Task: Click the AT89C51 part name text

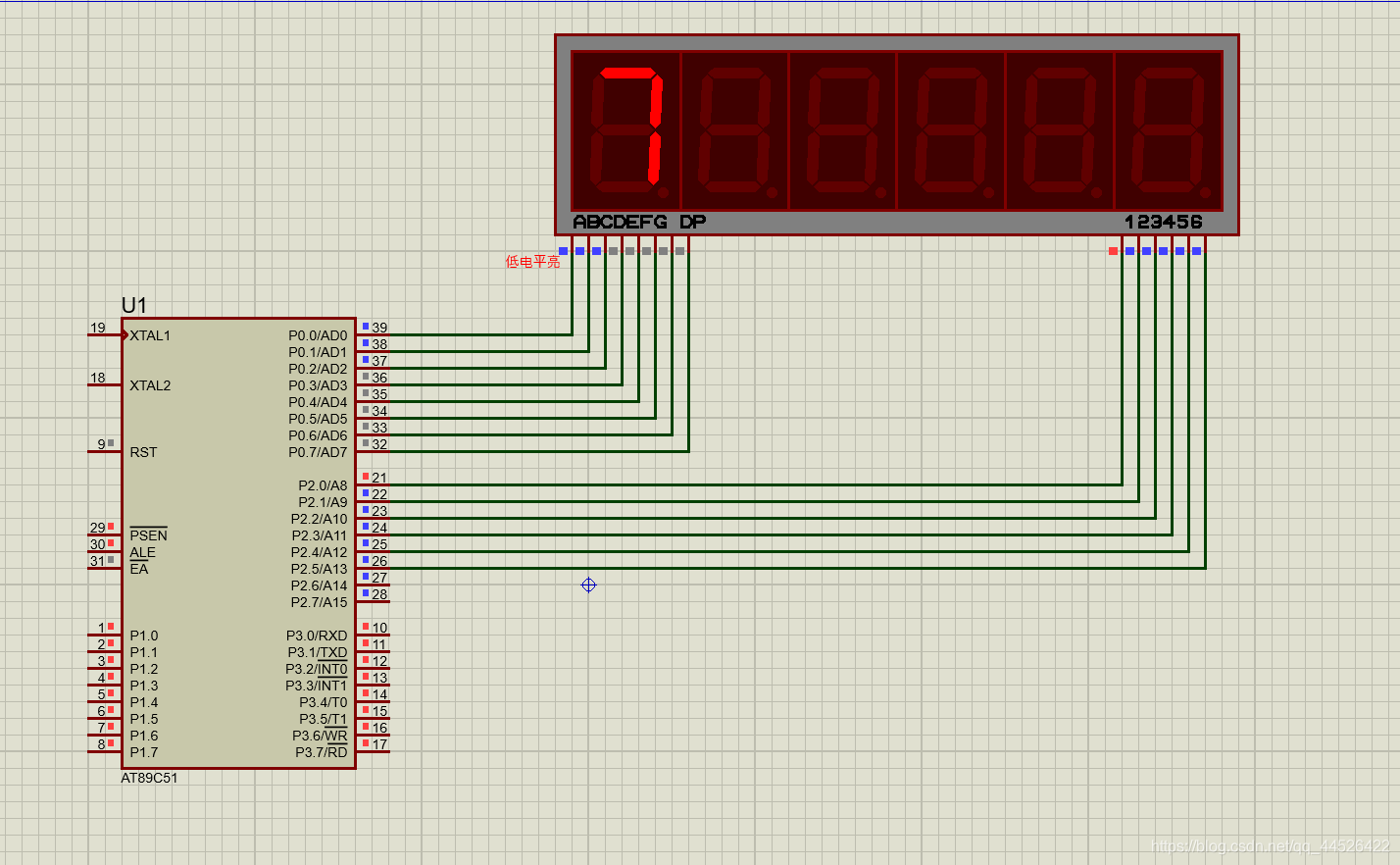Action: tap(149, 778)
